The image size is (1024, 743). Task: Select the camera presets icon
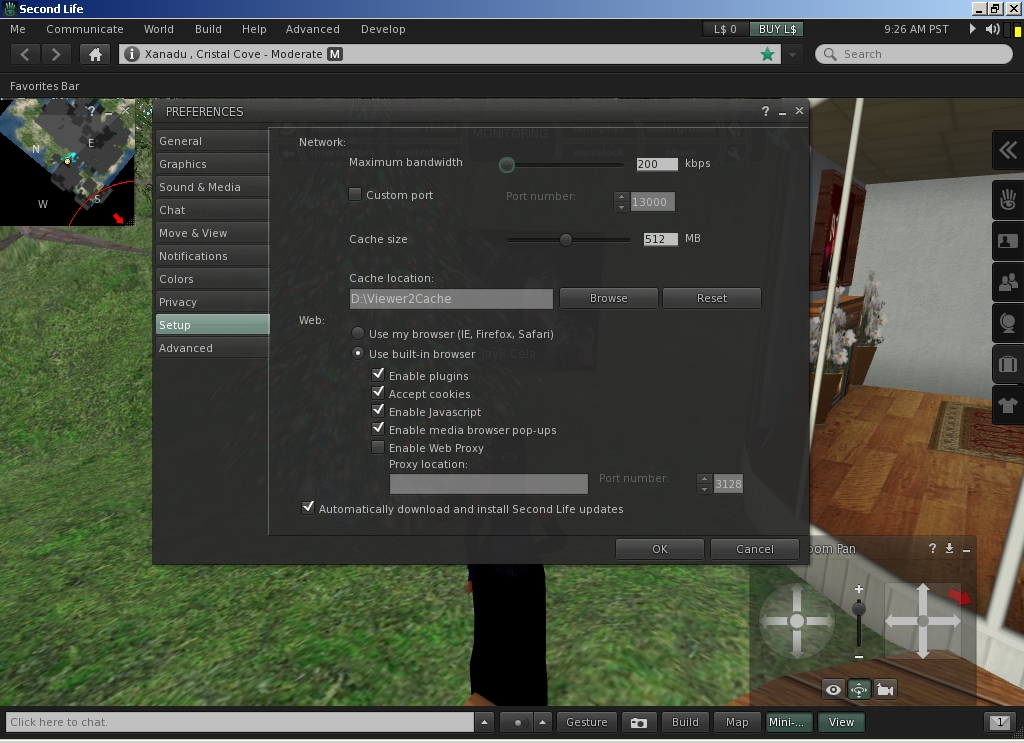(x=885, y=689)
